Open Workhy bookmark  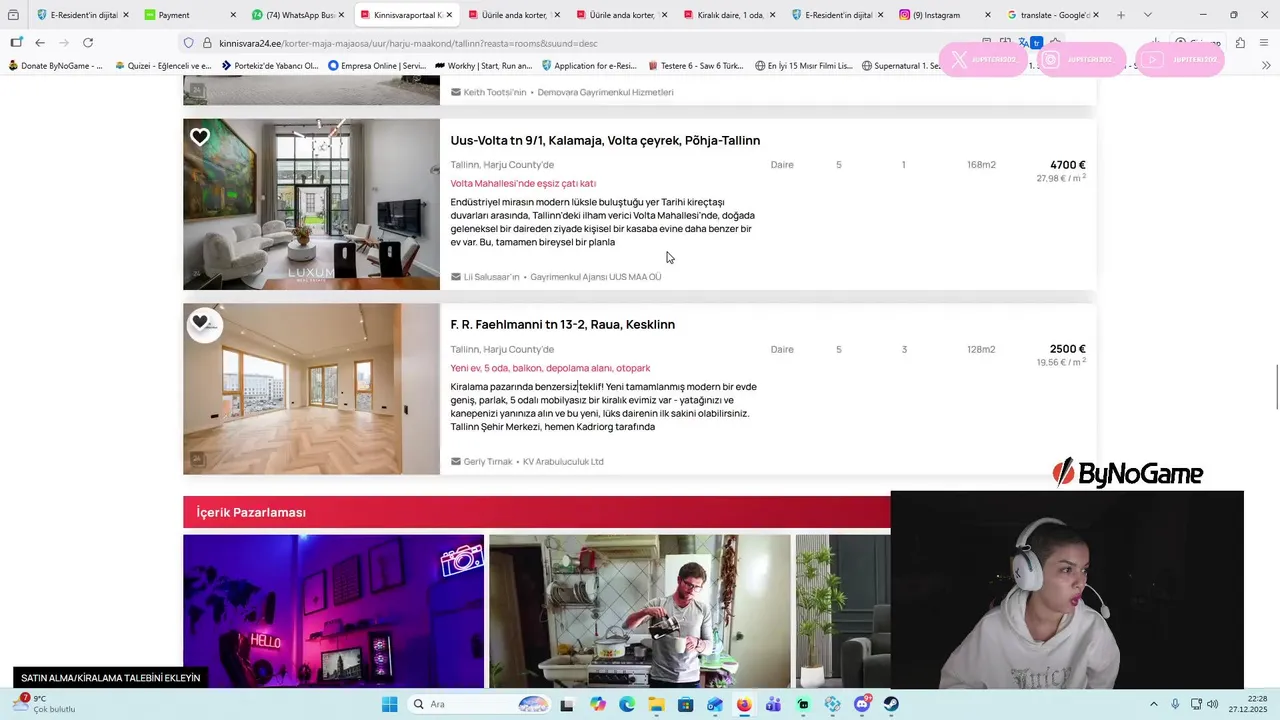pyautogui.click(x=484, y=66)
